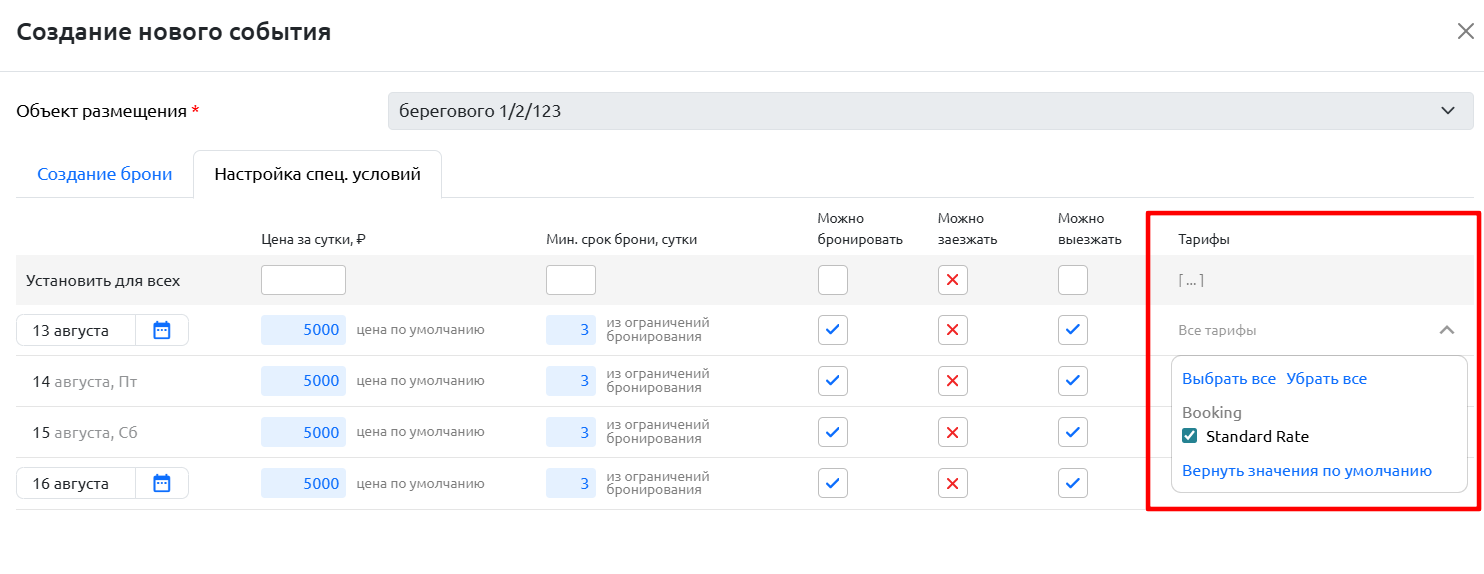Viewport: 1484px width, 574px height.
Task: Focus price field in Установить для всех row
Action: (x=303, y=280)
